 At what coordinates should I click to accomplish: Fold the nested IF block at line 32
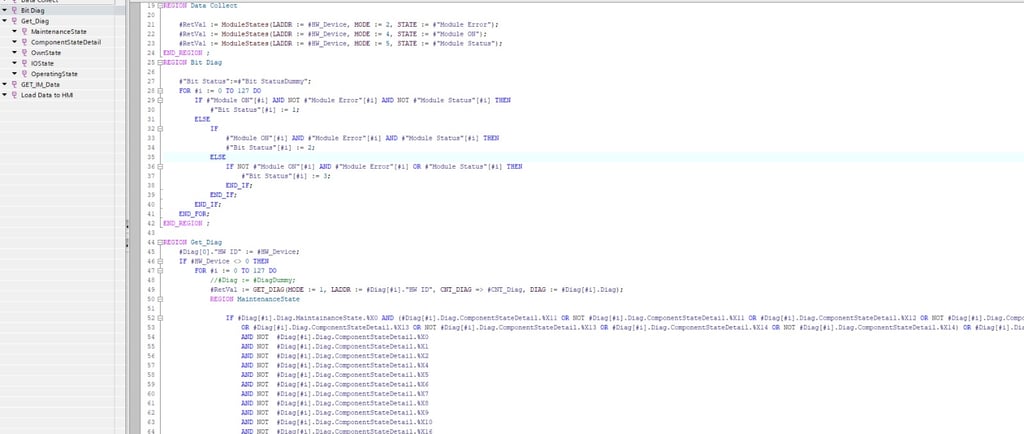click(160, 129)
